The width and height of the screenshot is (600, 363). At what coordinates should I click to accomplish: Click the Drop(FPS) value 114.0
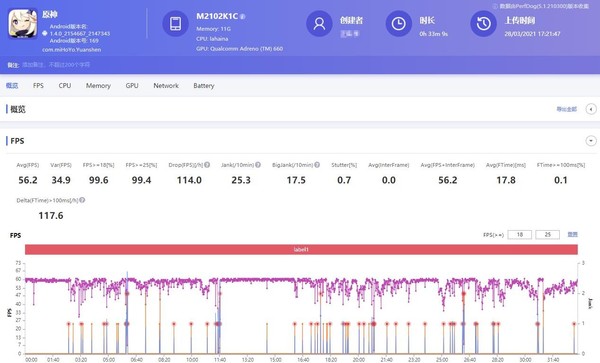189,180
